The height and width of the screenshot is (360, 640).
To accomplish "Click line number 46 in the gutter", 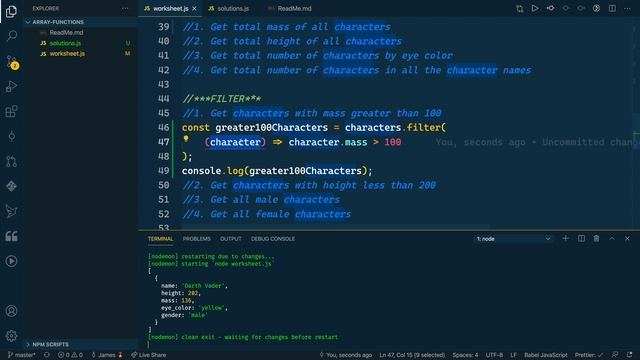I will click(163, 128).
